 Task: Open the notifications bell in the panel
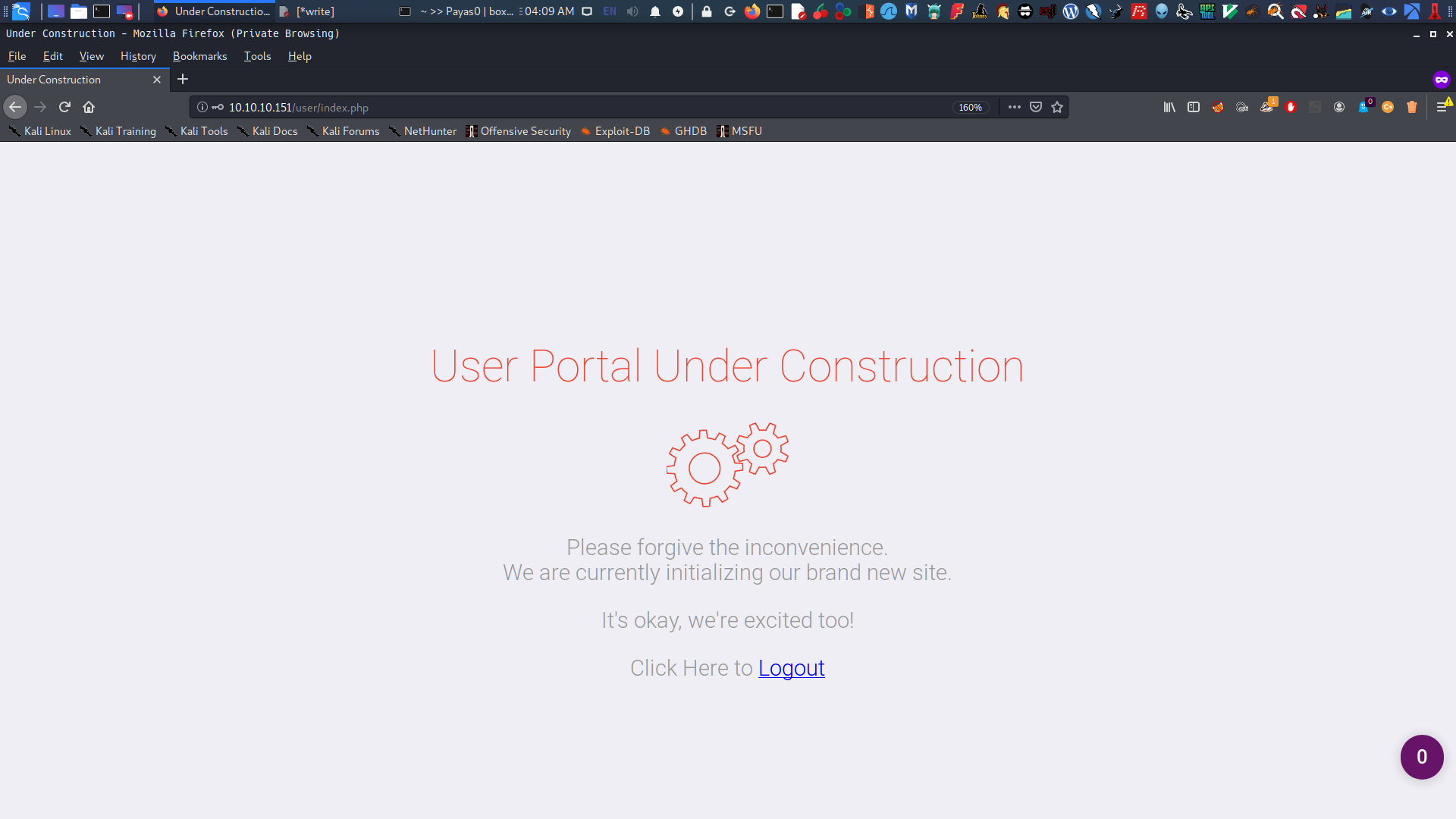coord(655,11)
